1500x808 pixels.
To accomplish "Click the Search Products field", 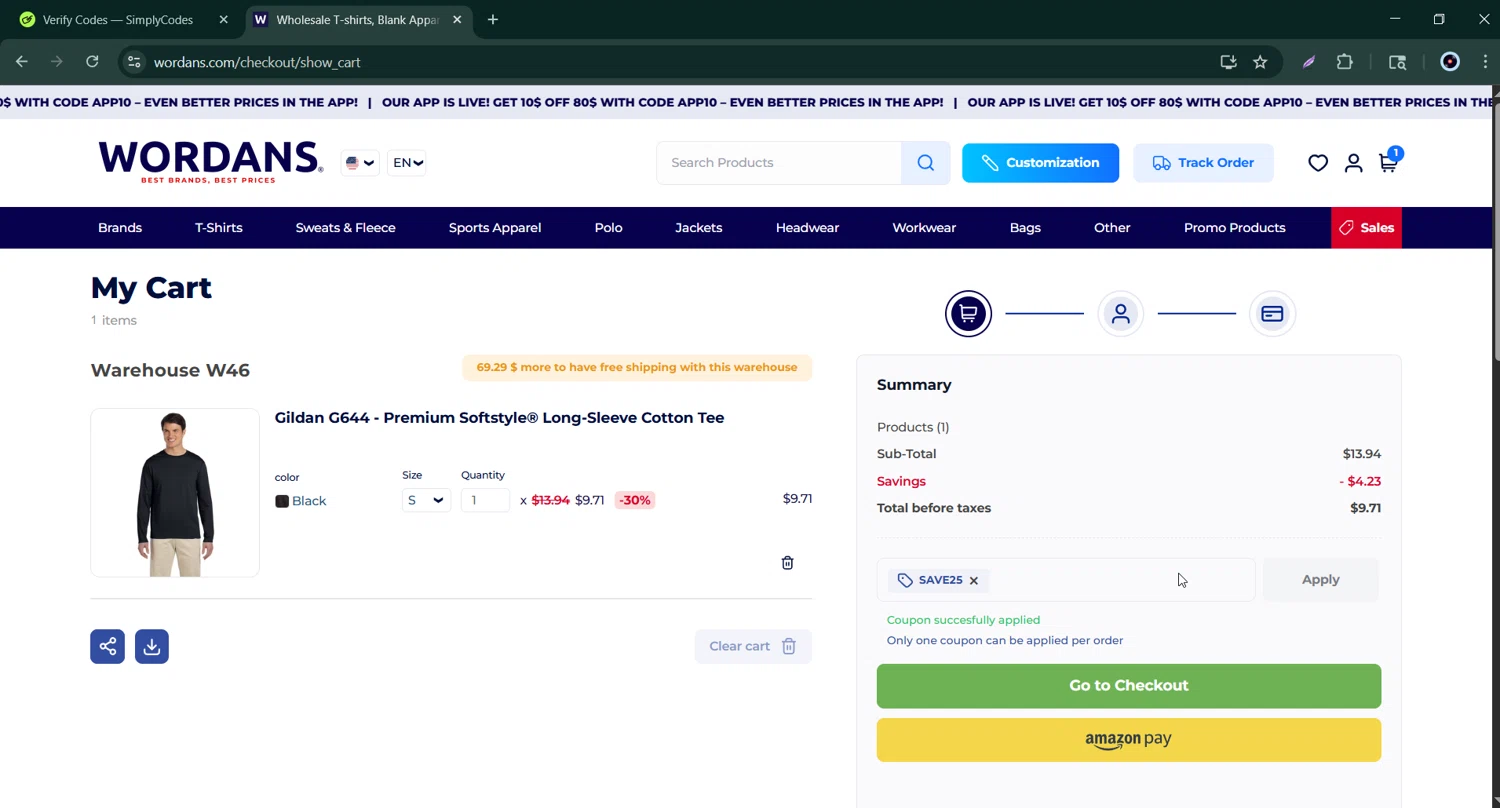I will tap(780, 163).
